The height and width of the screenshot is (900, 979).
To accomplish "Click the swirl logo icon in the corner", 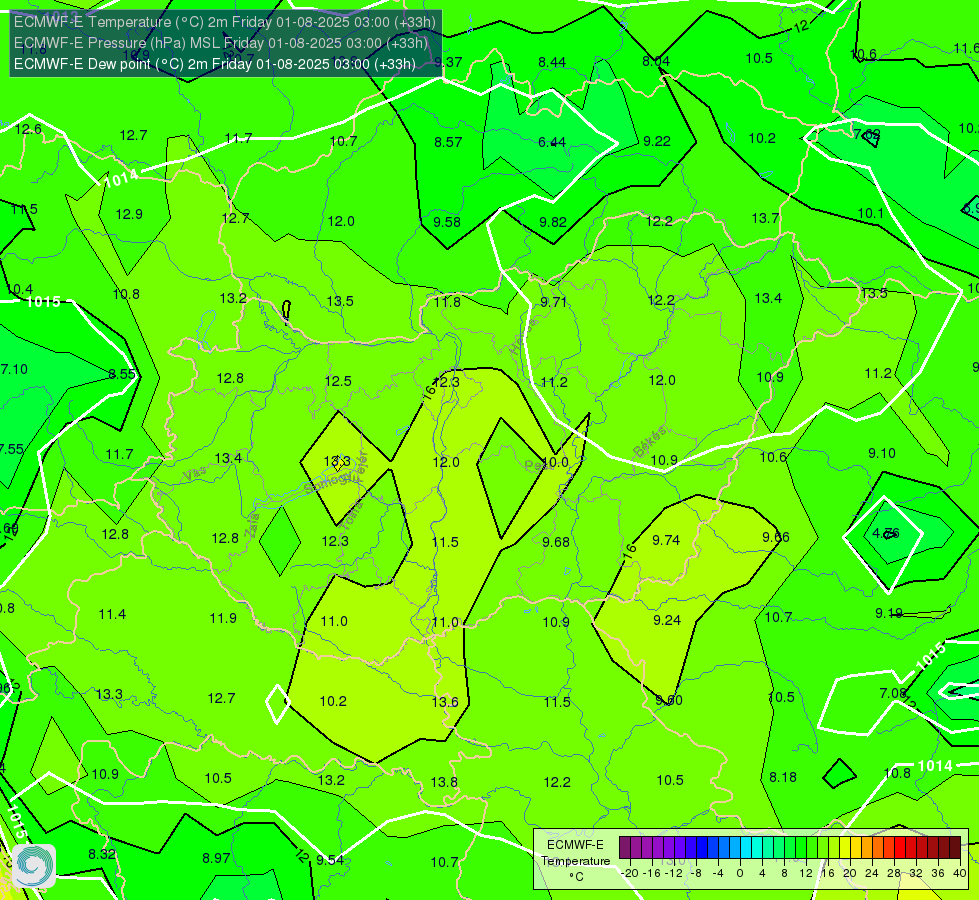I will point(34,866).
